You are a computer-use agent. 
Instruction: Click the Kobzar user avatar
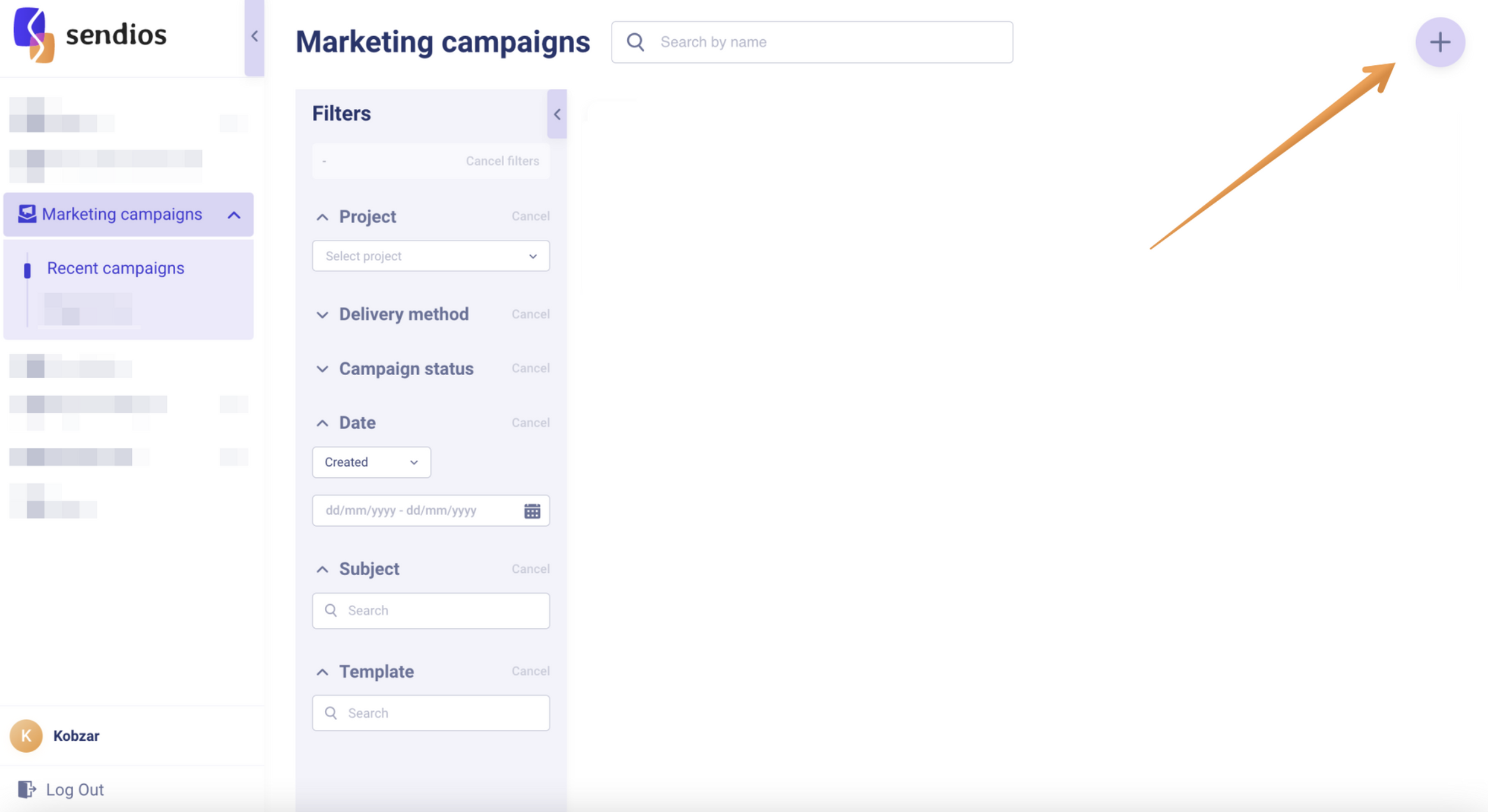click(x=26, y=735)
